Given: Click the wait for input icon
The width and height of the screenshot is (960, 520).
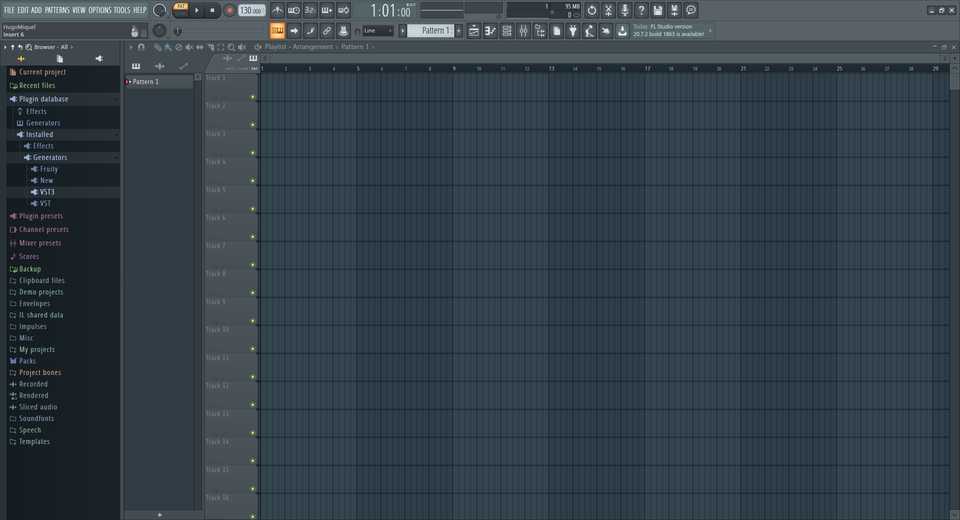Looking at the screenshot, I should point(294,10).
